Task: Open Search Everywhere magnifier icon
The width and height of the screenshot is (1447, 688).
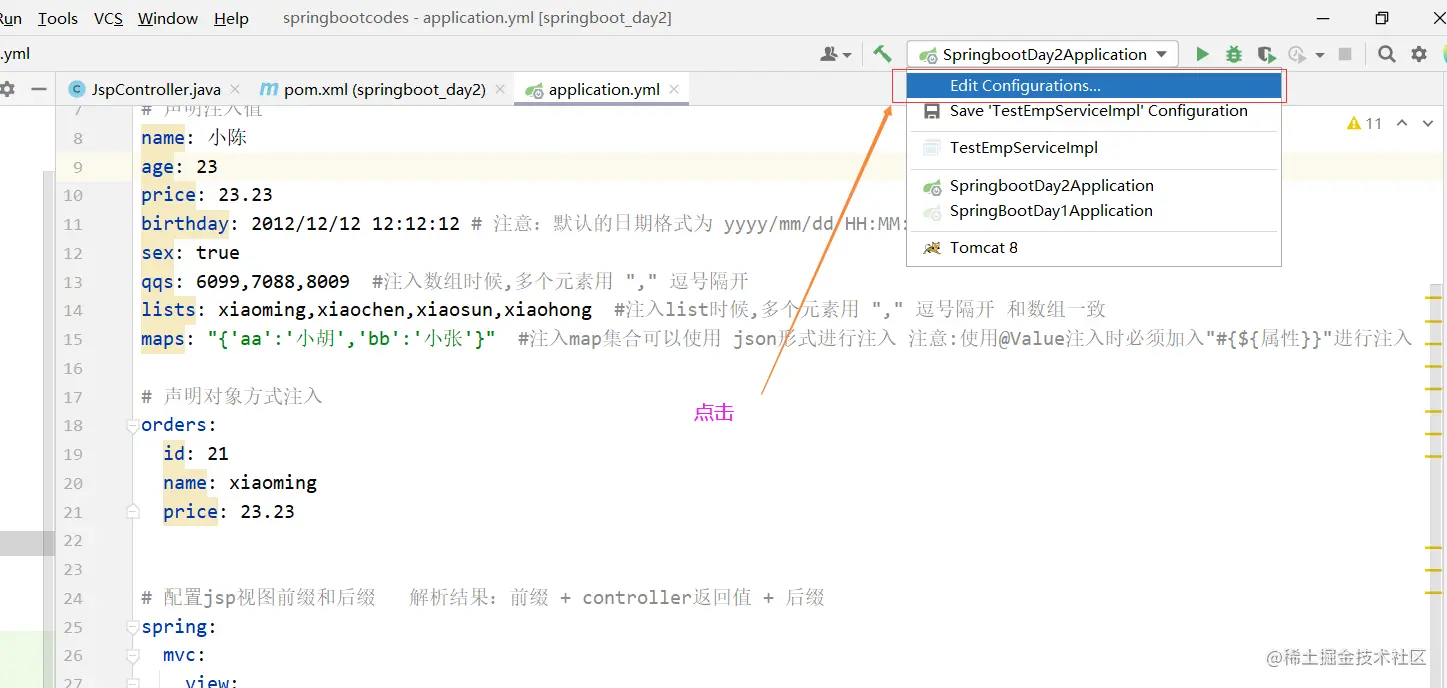Action: (1386, 54)
